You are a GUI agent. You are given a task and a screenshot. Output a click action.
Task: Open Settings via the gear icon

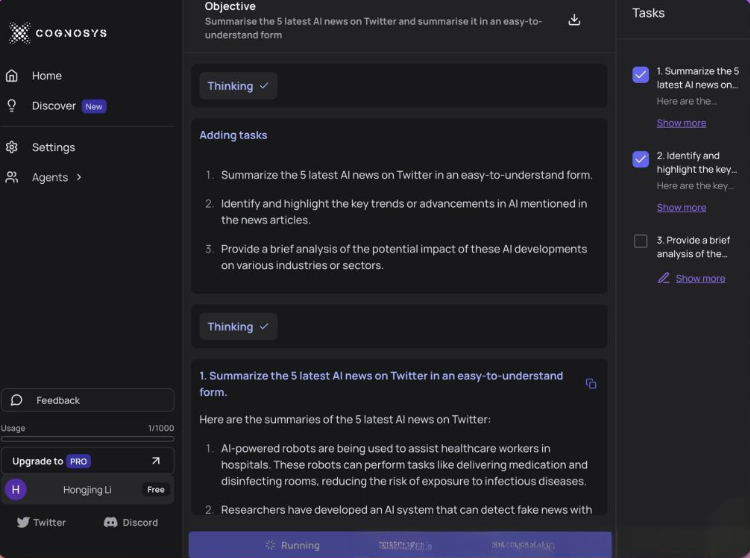(x=12, y=147)
